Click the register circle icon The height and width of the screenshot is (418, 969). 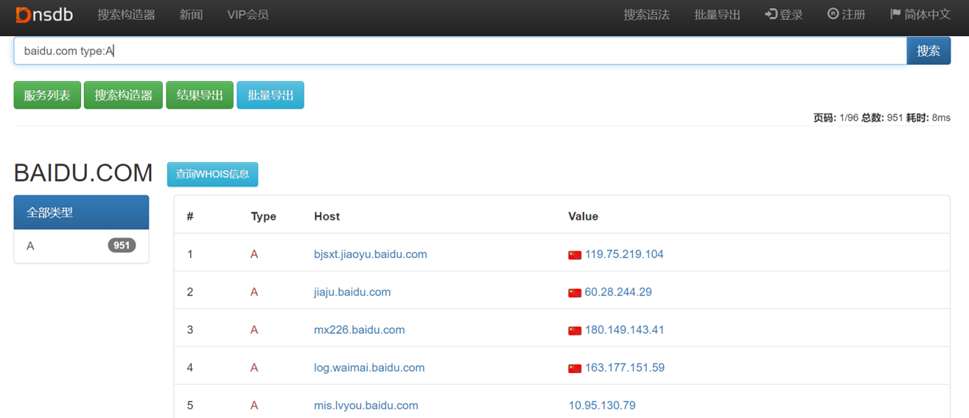pos(832,14)
